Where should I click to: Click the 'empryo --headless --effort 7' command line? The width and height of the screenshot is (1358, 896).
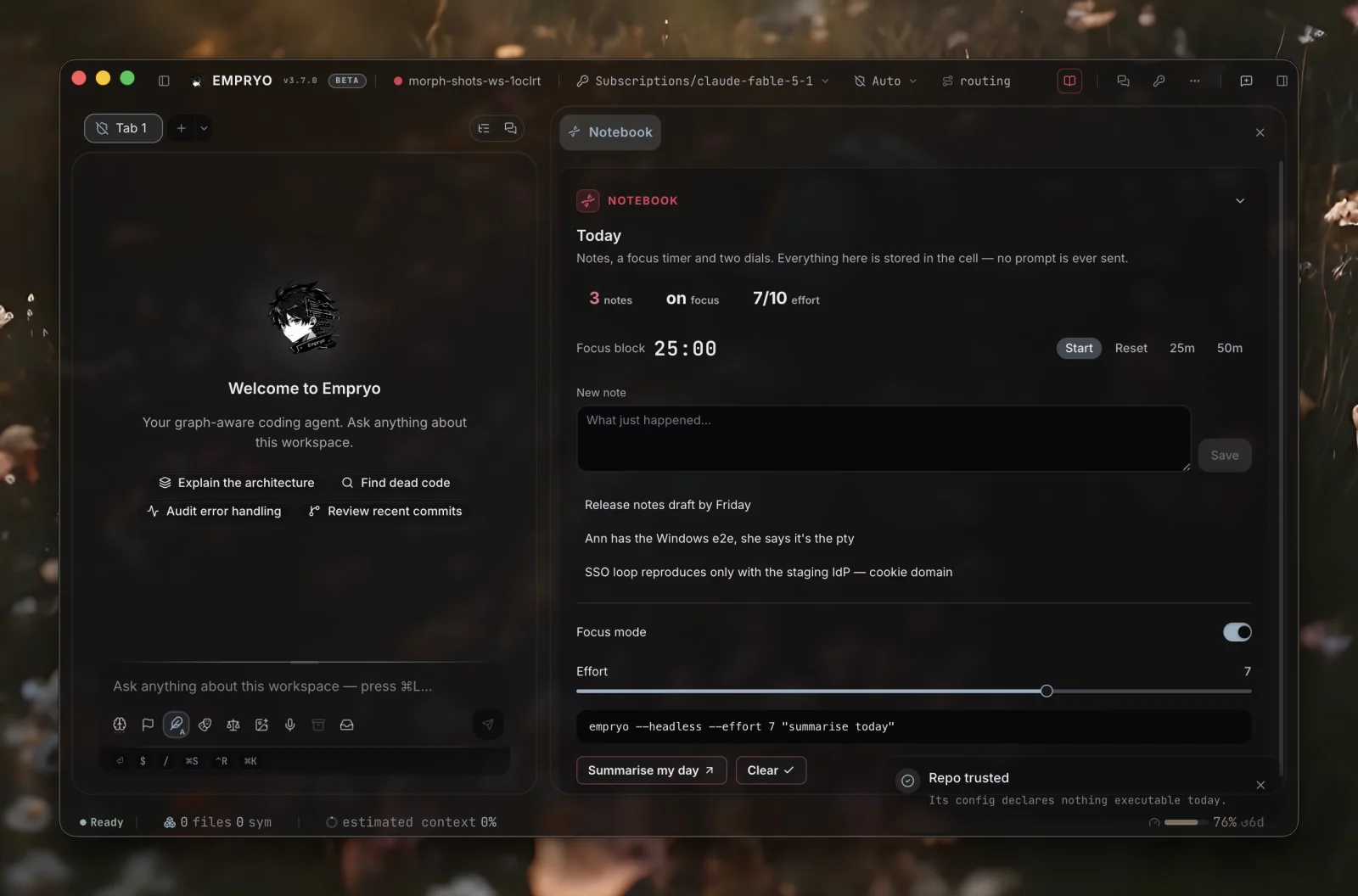tap(914, 727)
